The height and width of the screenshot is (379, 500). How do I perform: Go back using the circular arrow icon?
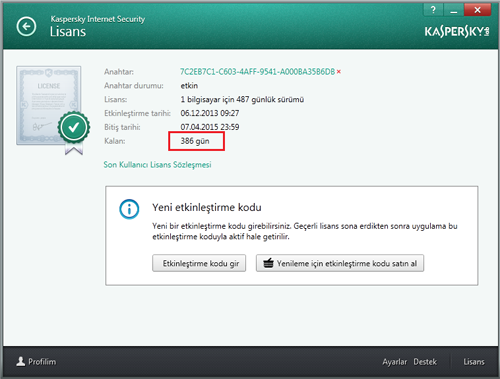pyautogui.click(x=26, y=26)
